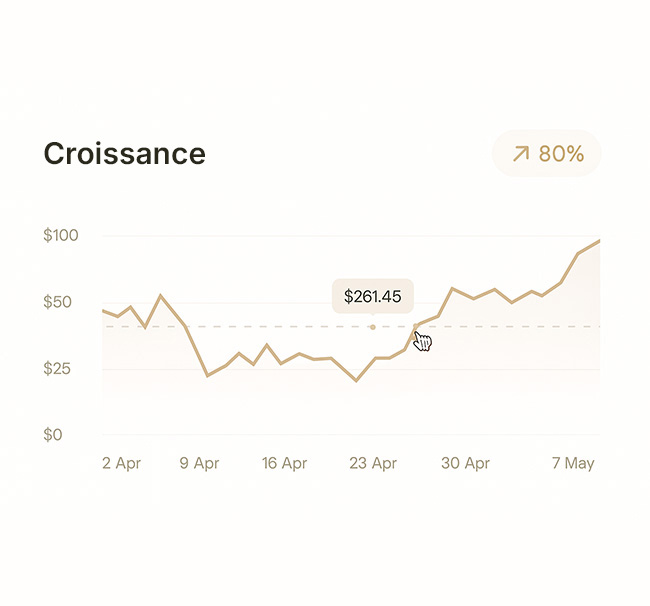Click the 7 May date label
The height and width of the screenshot is (606, 650).
(x=572, y=463)
